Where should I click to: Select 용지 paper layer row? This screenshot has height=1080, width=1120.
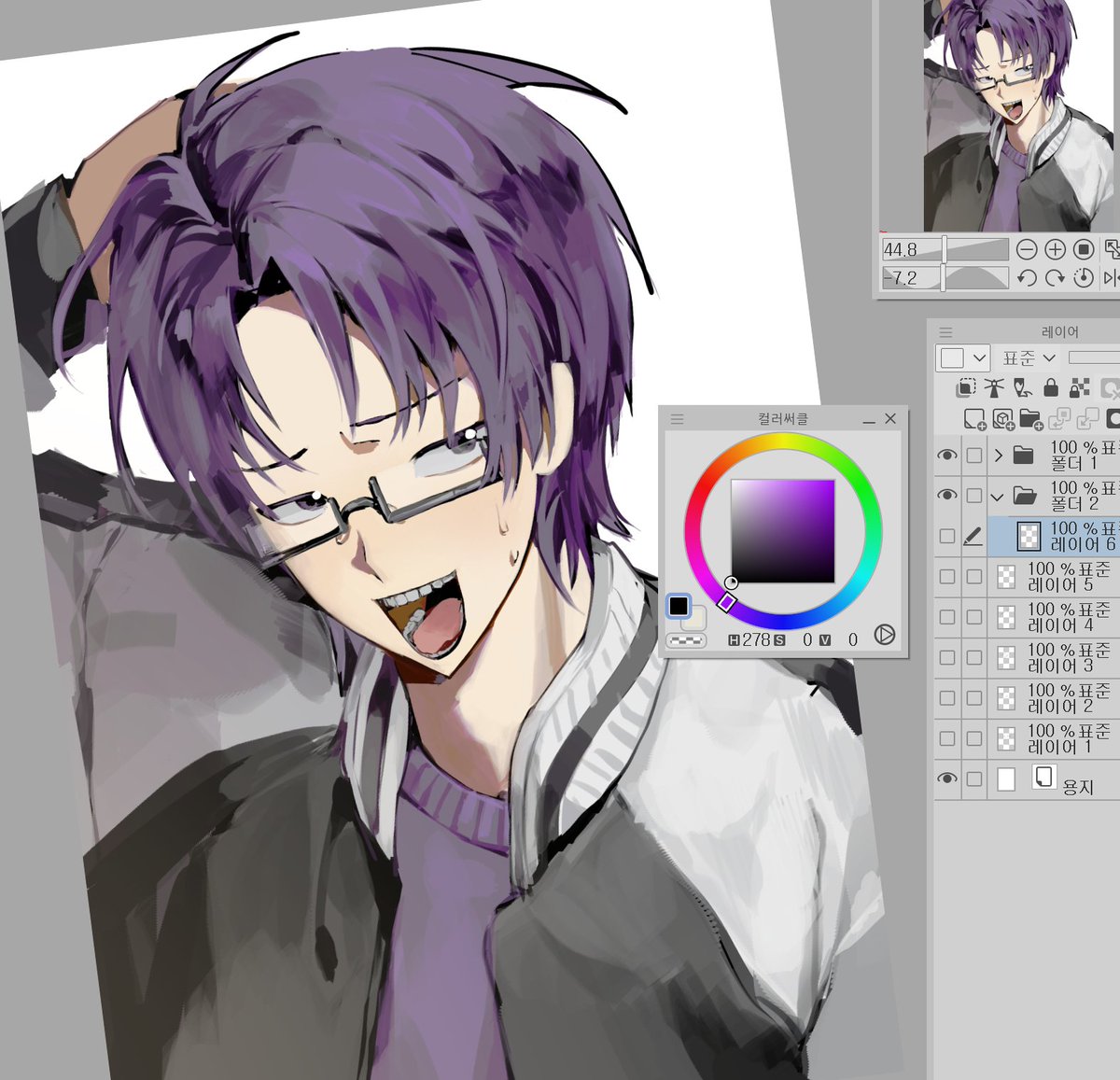(1054, 778)
